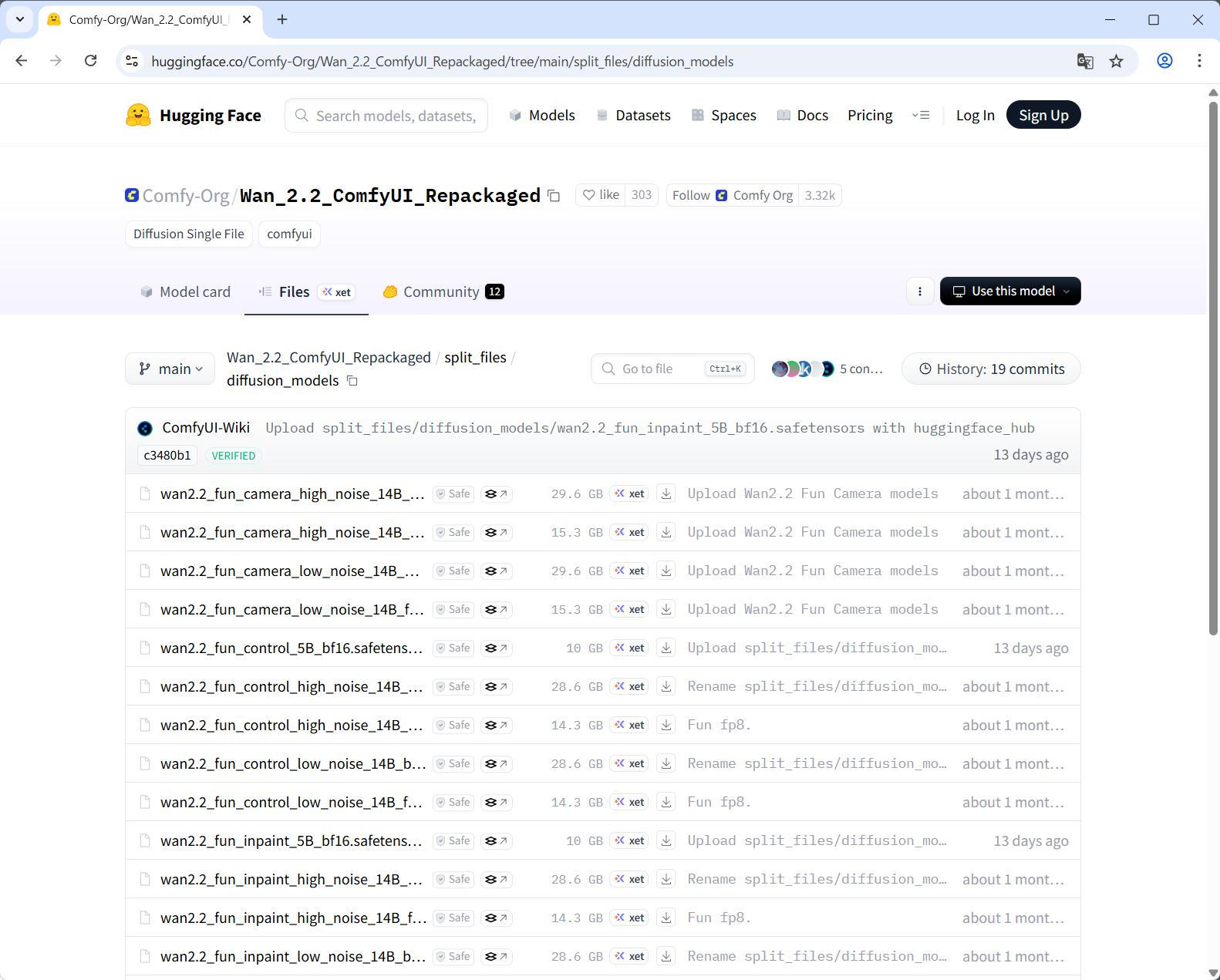Click the ComfyUI-Wiki author name

[x=206, y=428]
